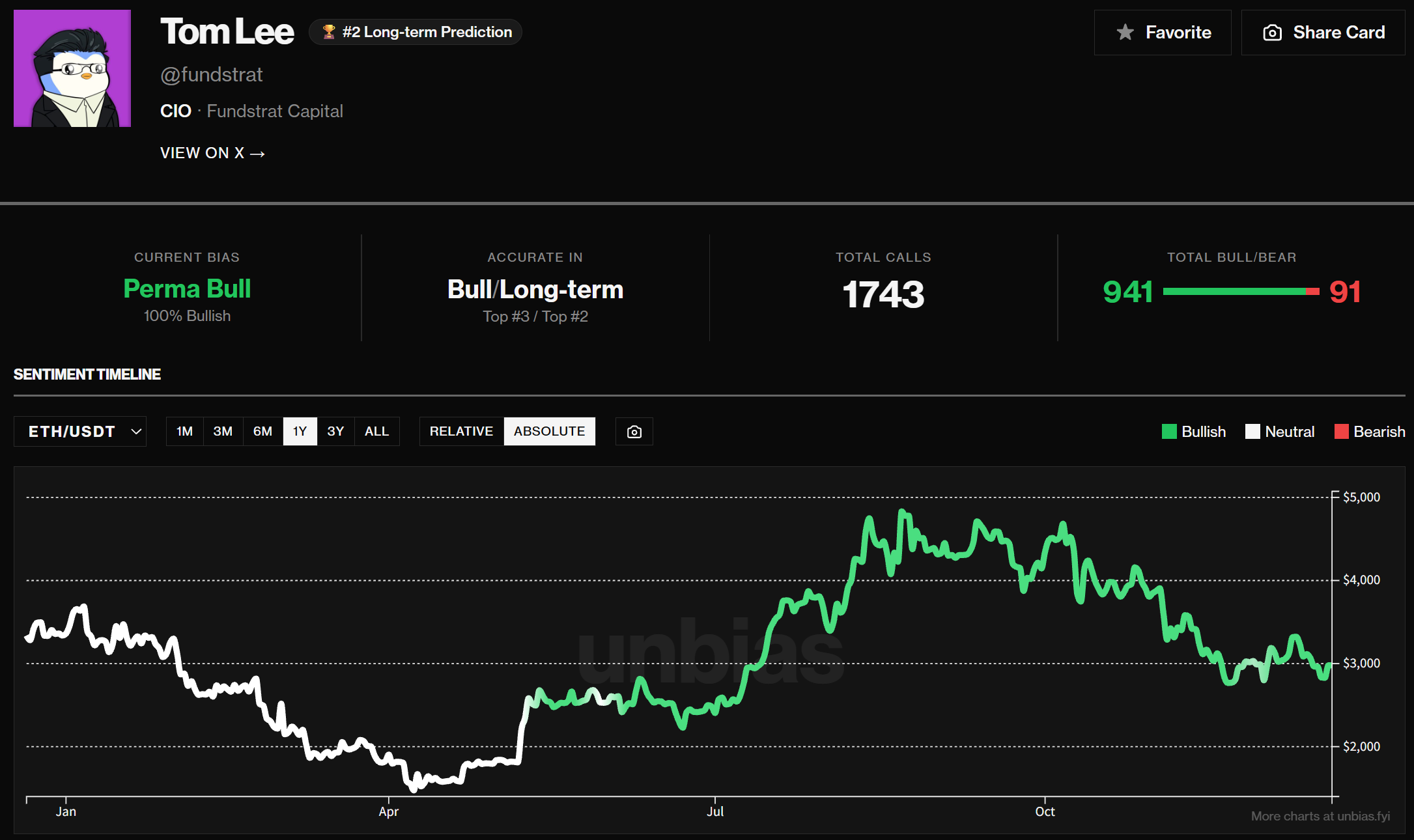The height and width of the screenshot is (840, 1414).
Task: Click the camera icon on Share Card
Action: (x=1272, y=33)
